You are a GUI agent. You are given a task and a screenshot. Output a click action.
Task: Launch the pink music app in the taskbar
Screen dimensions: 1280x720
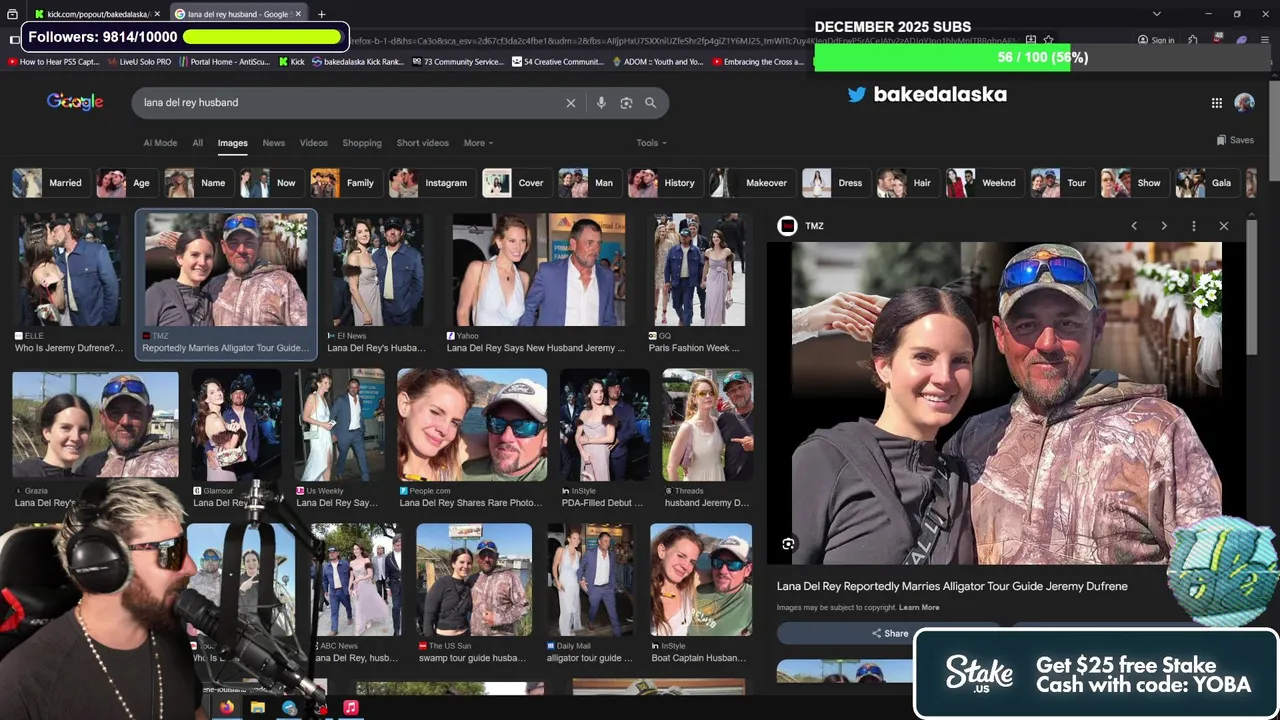pos(351,707)
